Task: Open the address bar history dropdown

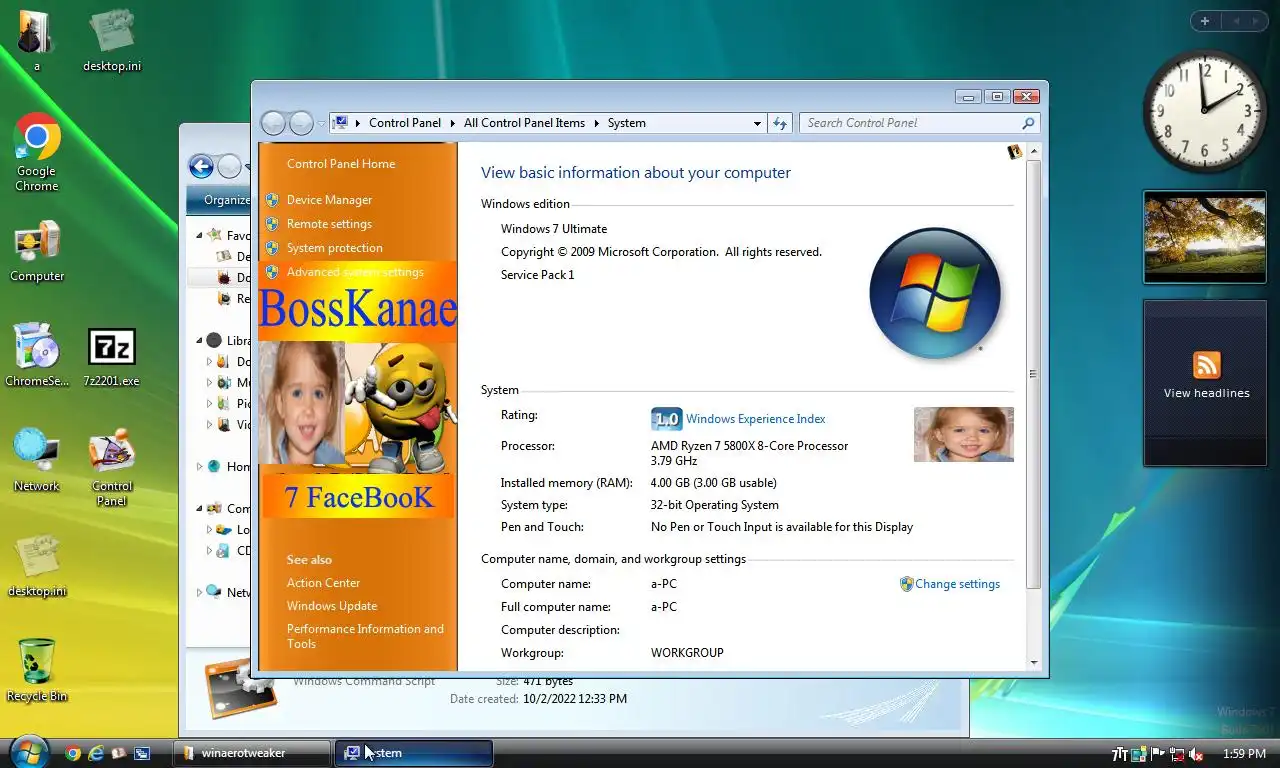Action: tap(757, 123)
